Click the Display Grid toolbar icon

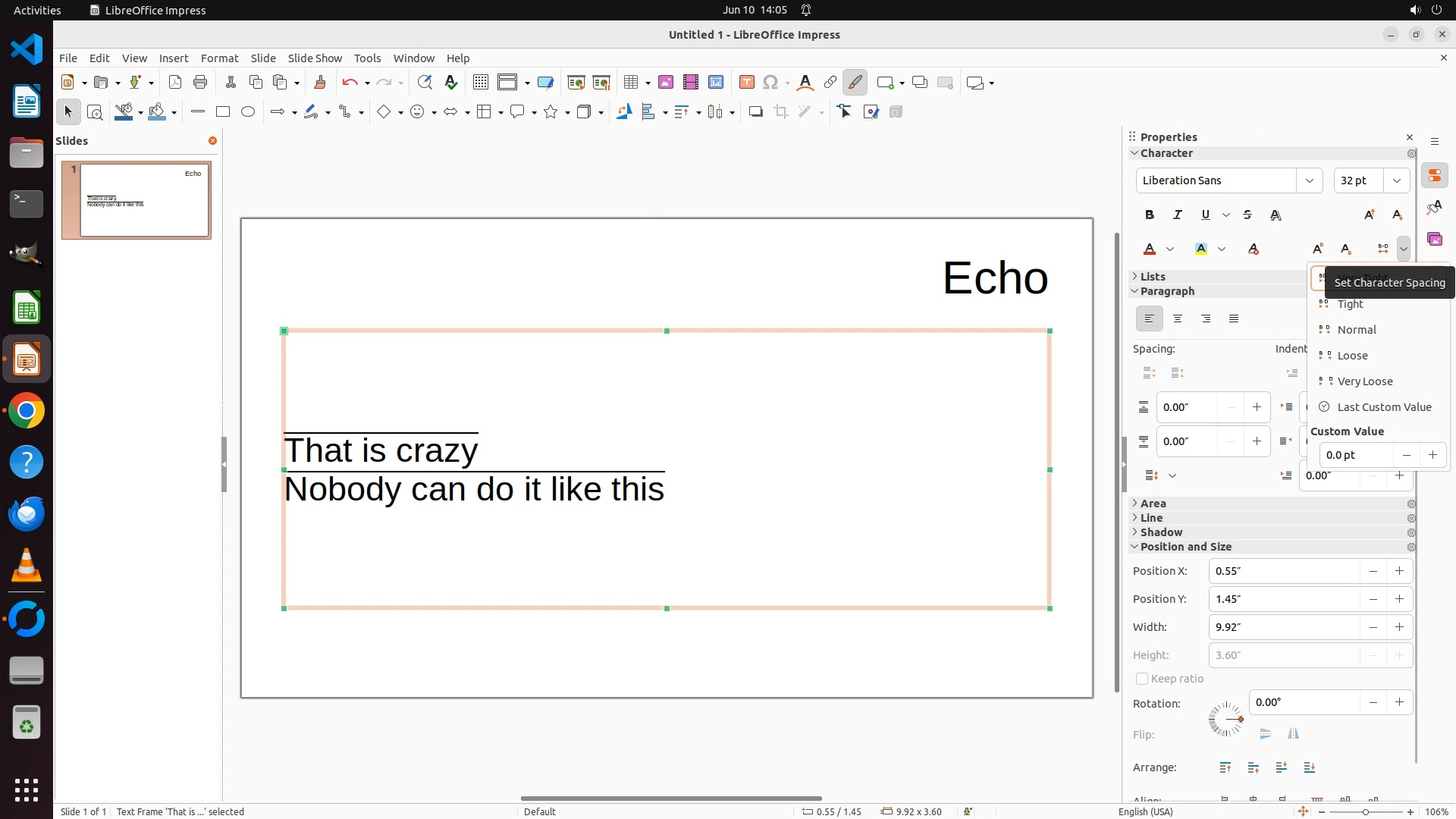pyautogui.click(x=480, y=83)
